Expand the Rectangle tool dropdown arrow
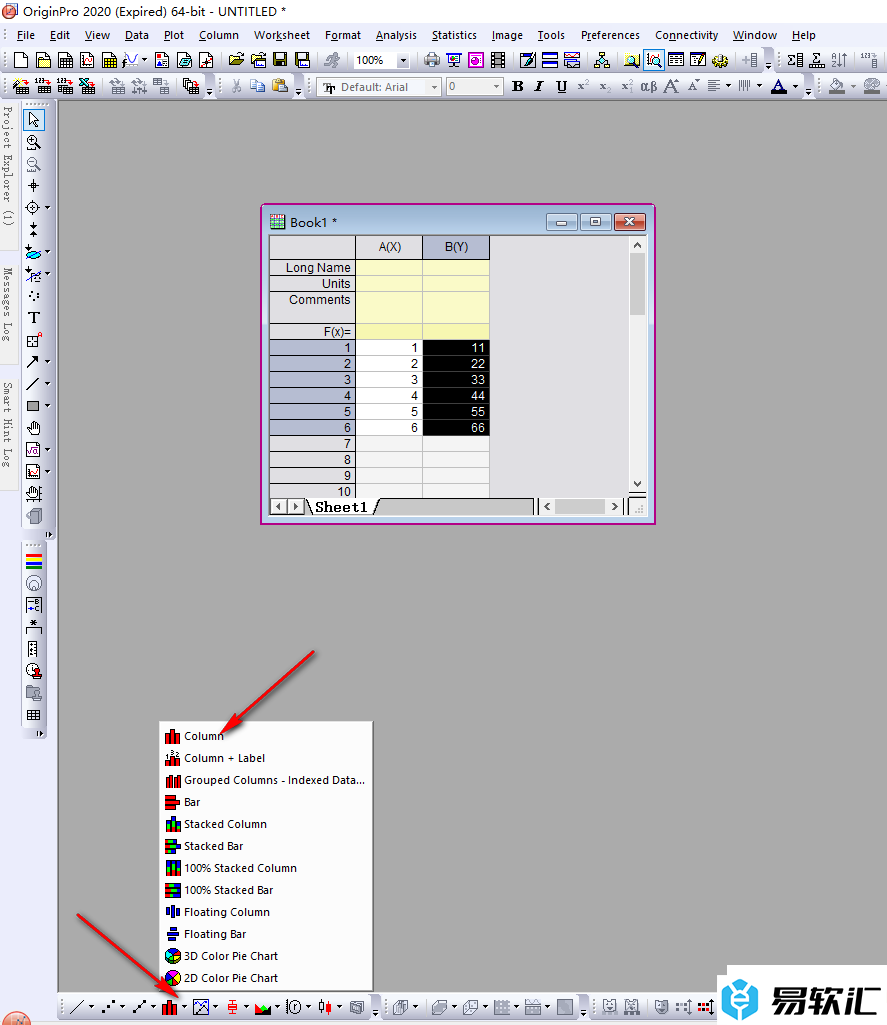Image resolution: width=887 pixels, height=1025 pixels. click(47, 406)
